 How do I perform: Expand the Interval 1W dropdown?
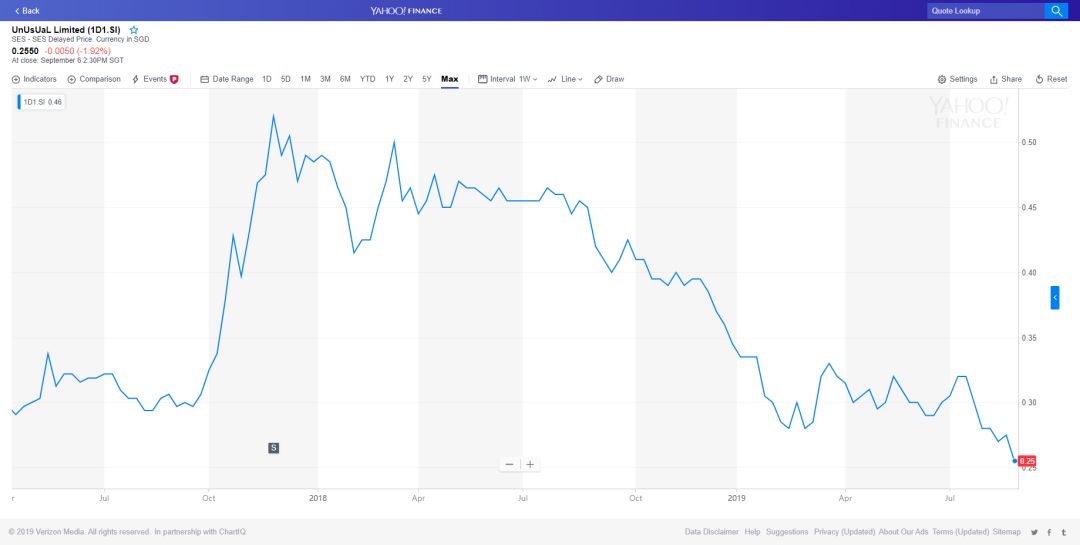pos(508,79)
